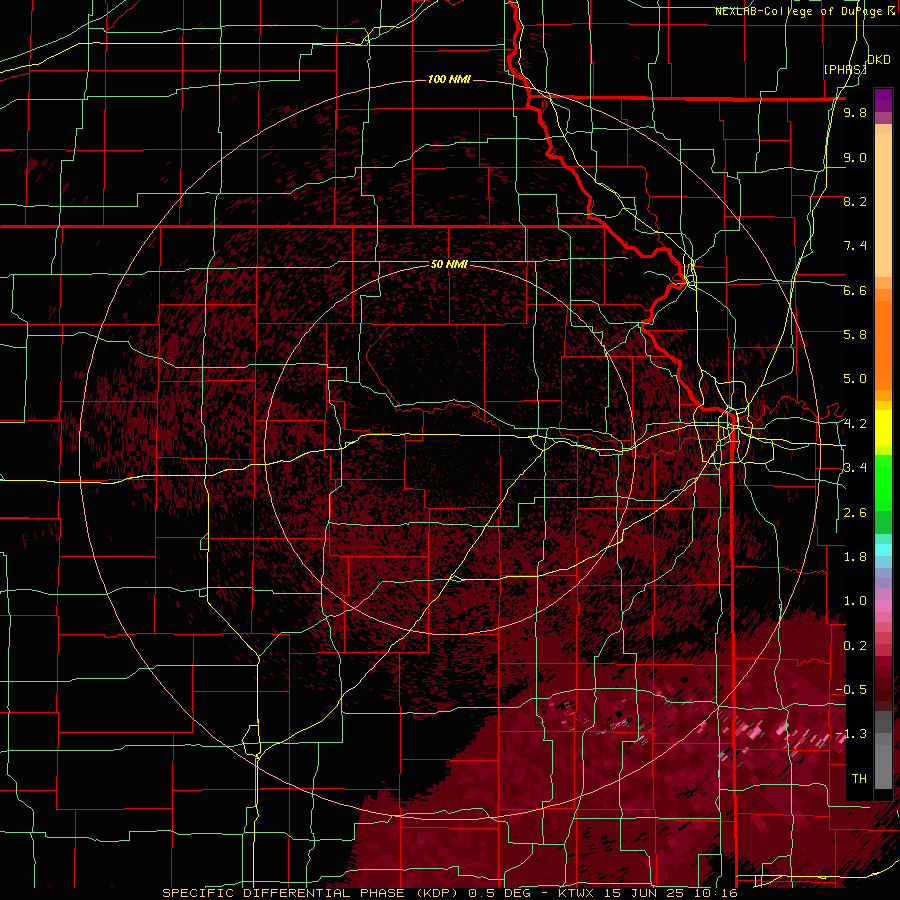Select the -1.3 scale value
The height and width of the screenshot is (900, 900).
(x=851, y=734)
